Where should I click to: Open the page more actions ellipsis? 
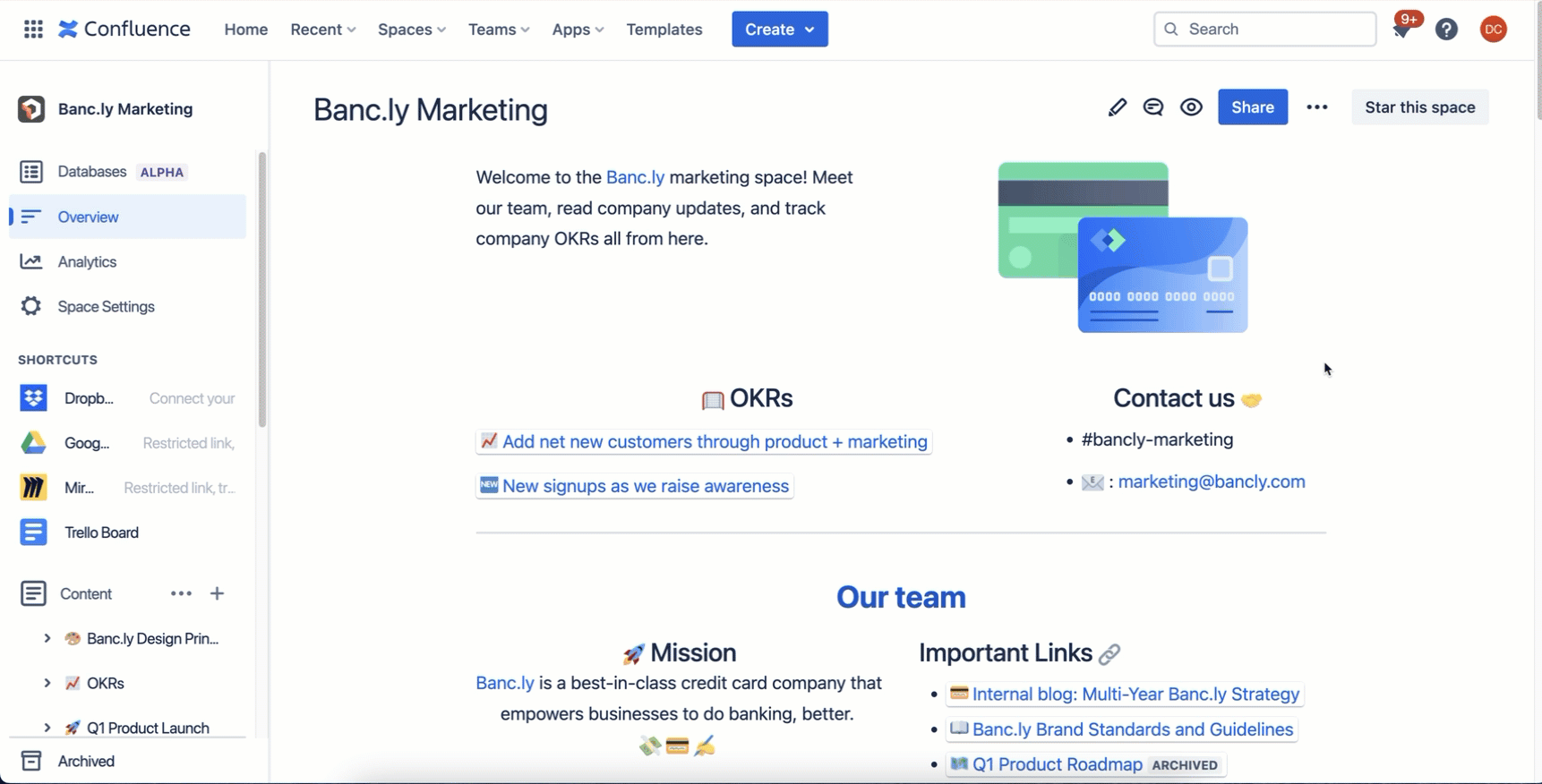point(1316,107)
